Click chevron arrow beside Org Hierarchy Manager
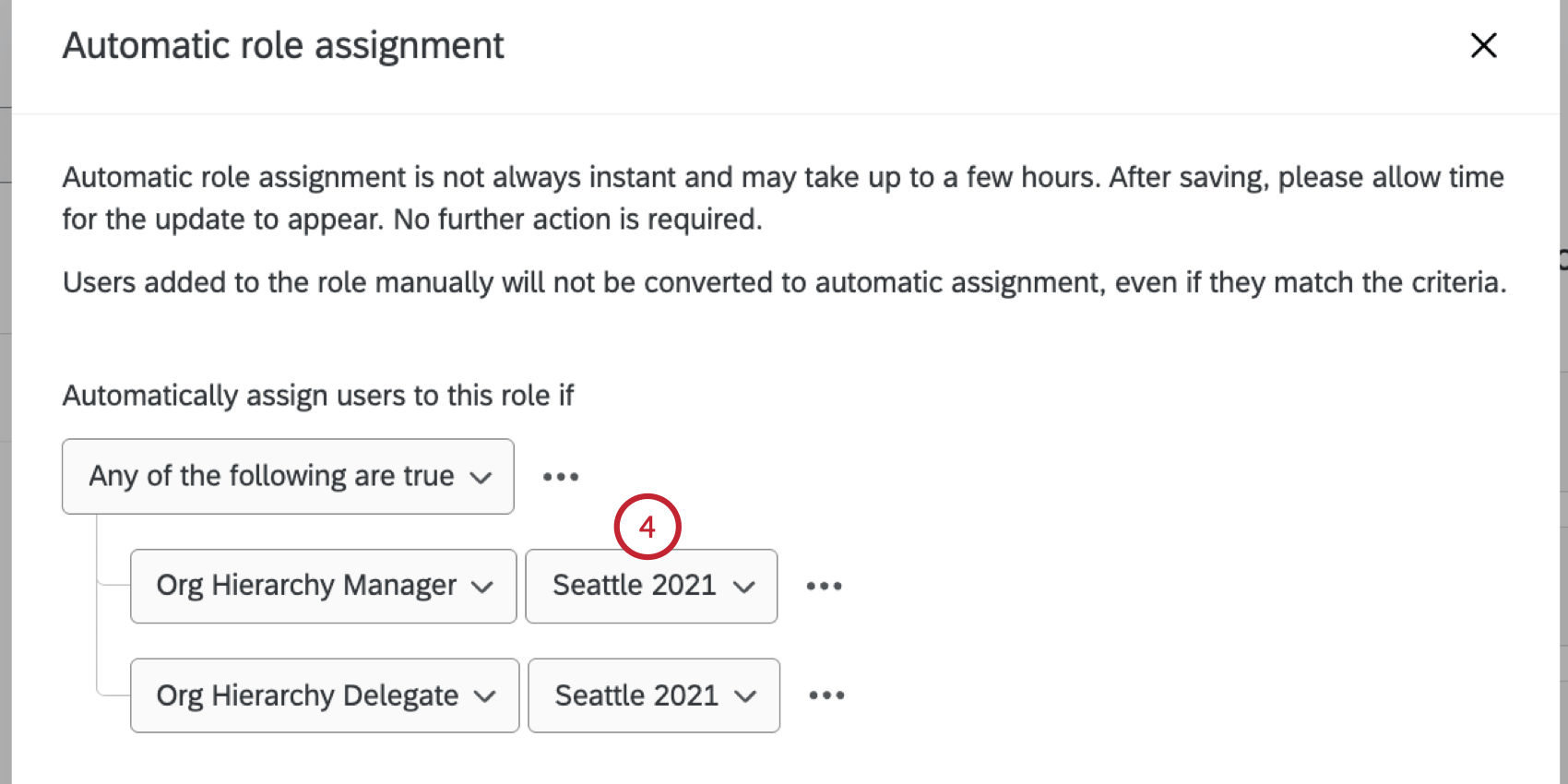1568x784 pixels. click(482, 587)
